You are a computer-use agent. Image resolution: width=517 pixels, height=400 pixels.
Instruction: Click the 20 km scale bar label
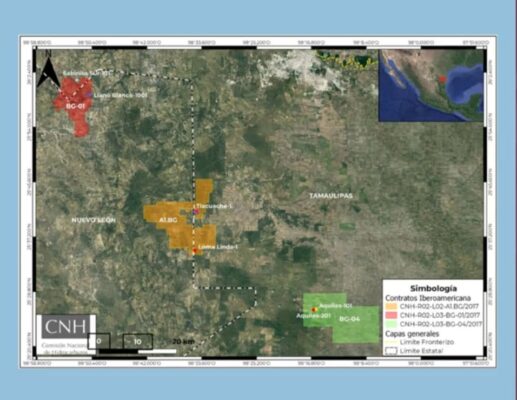click(x=184, y=342)
